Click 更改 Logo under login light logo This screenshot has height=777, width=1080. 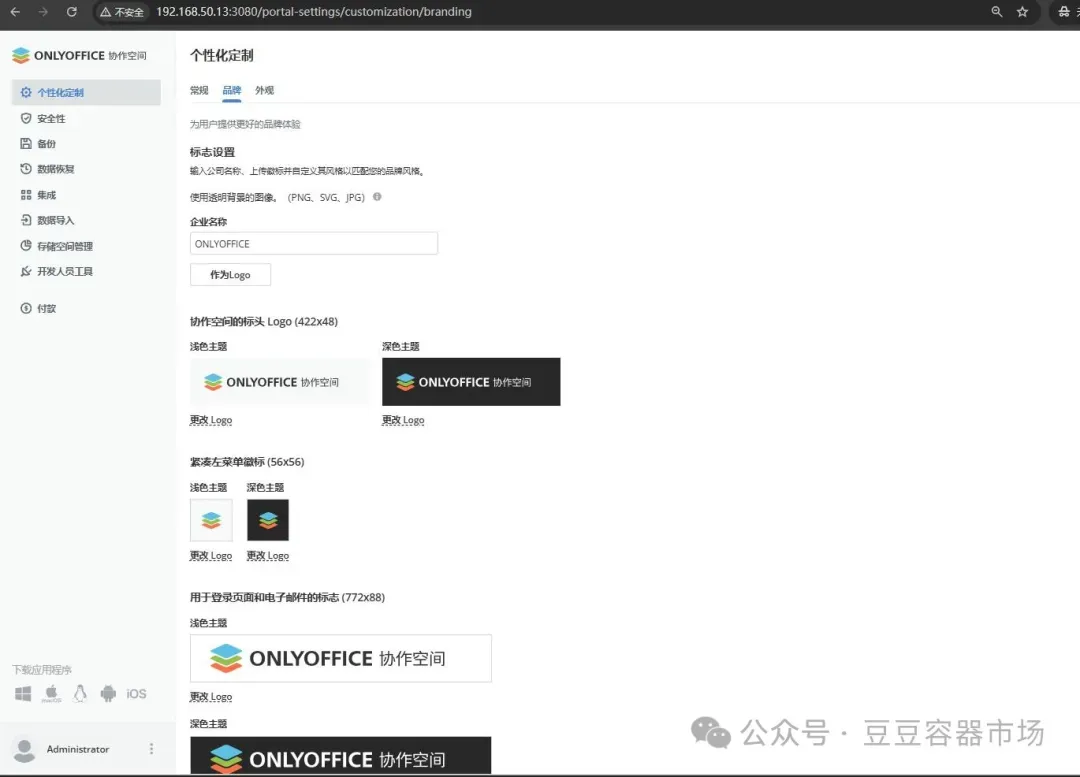[x=211, y=696]
